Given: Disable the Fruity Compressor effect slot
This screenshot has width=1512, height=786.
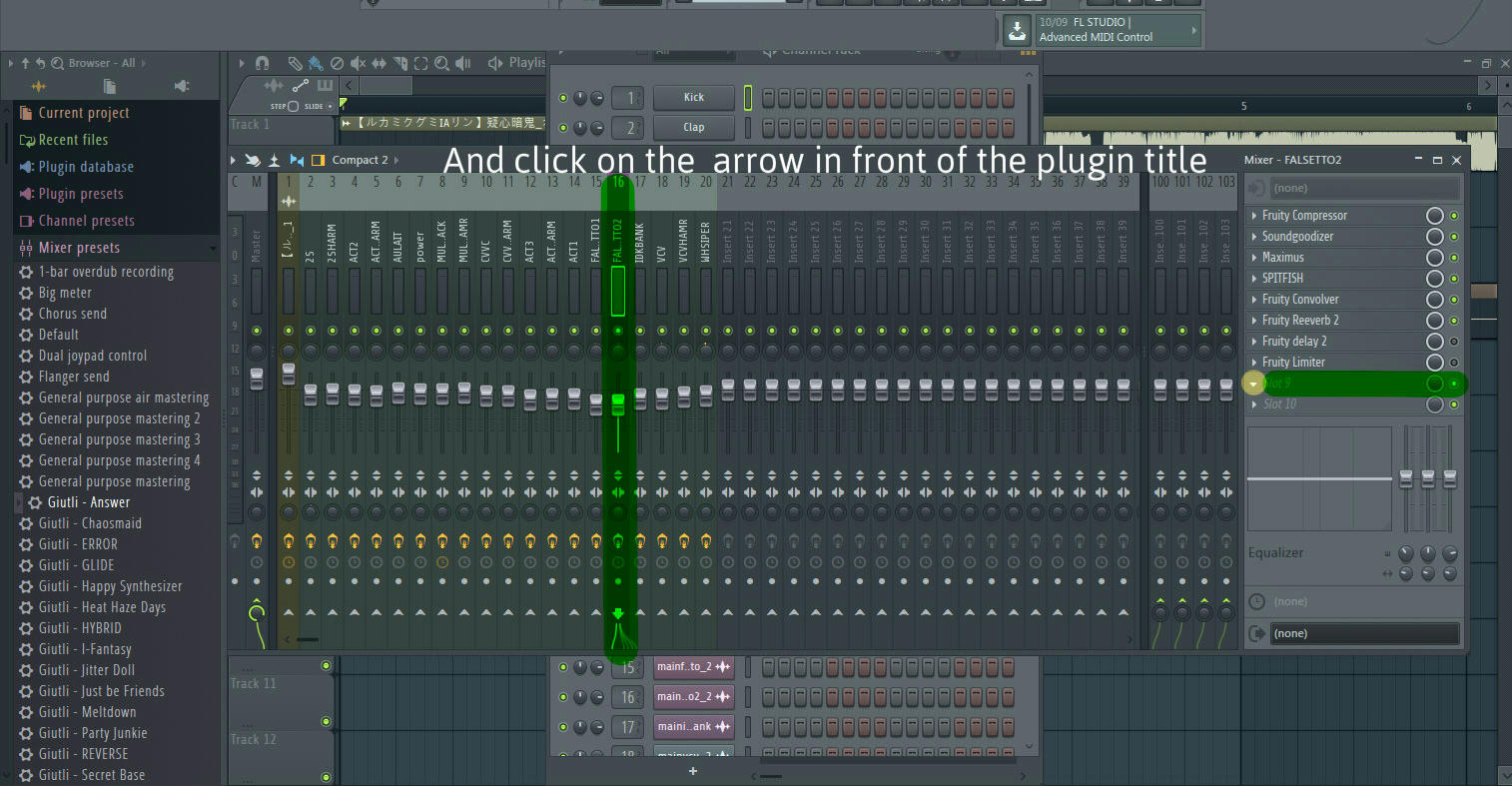Looking at the screenshot, I should click(1454, 216).
